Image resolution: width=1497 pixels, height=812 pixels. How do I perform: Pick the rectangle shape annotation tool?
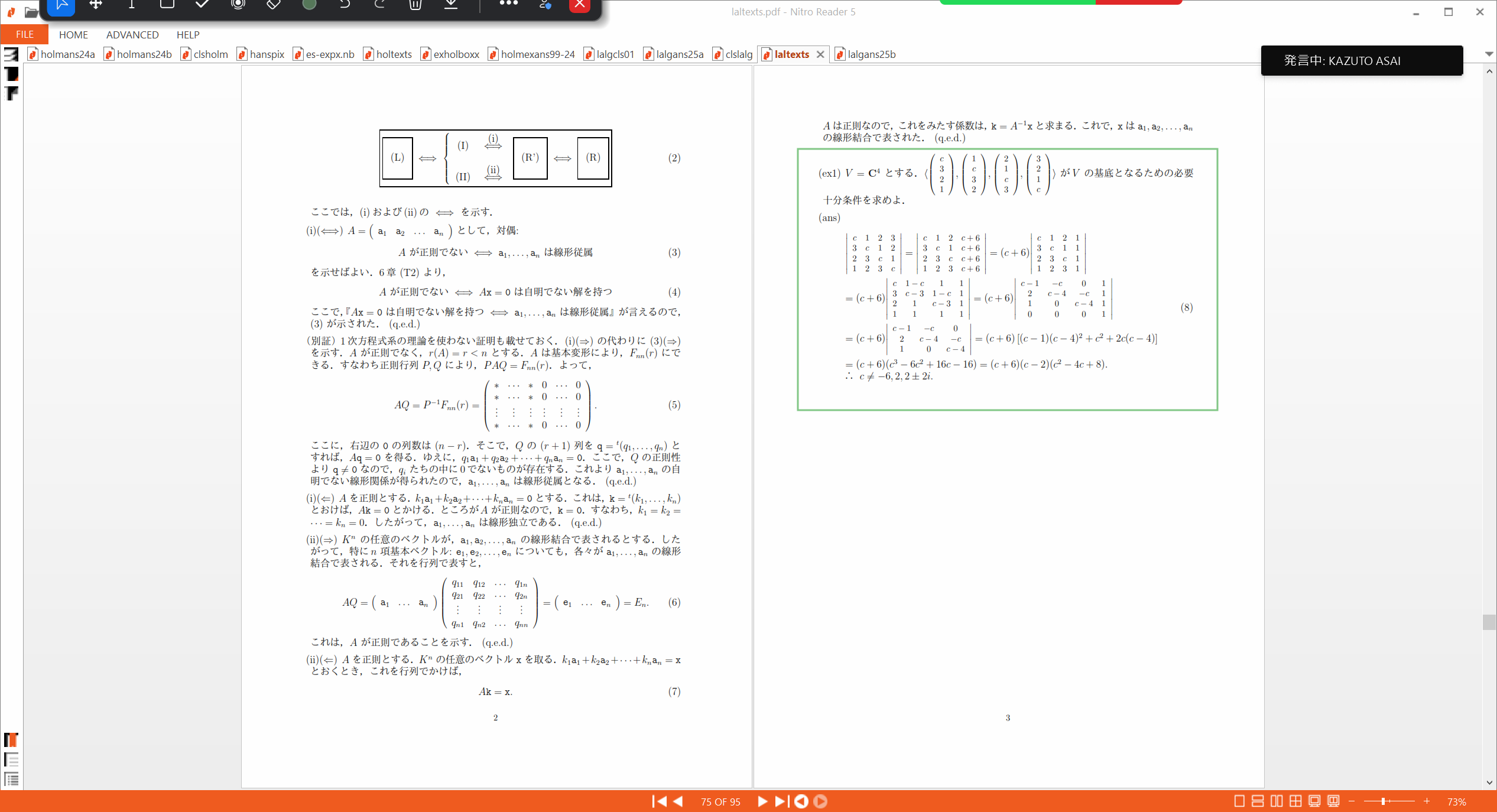pyautogui.click(x=167, y=5)
